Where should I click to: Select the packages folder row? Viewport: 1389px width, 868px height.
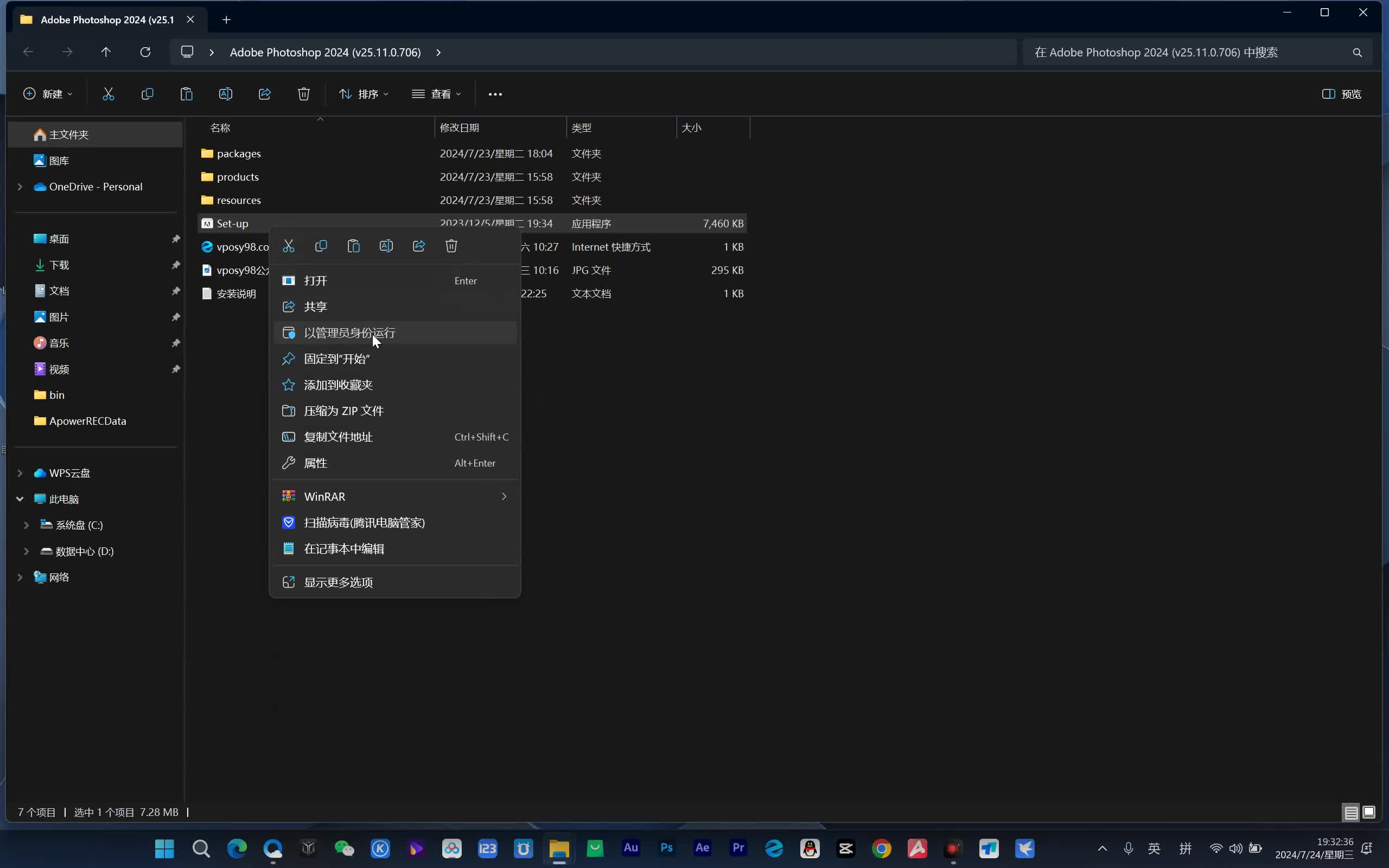(x=472, y=154)
